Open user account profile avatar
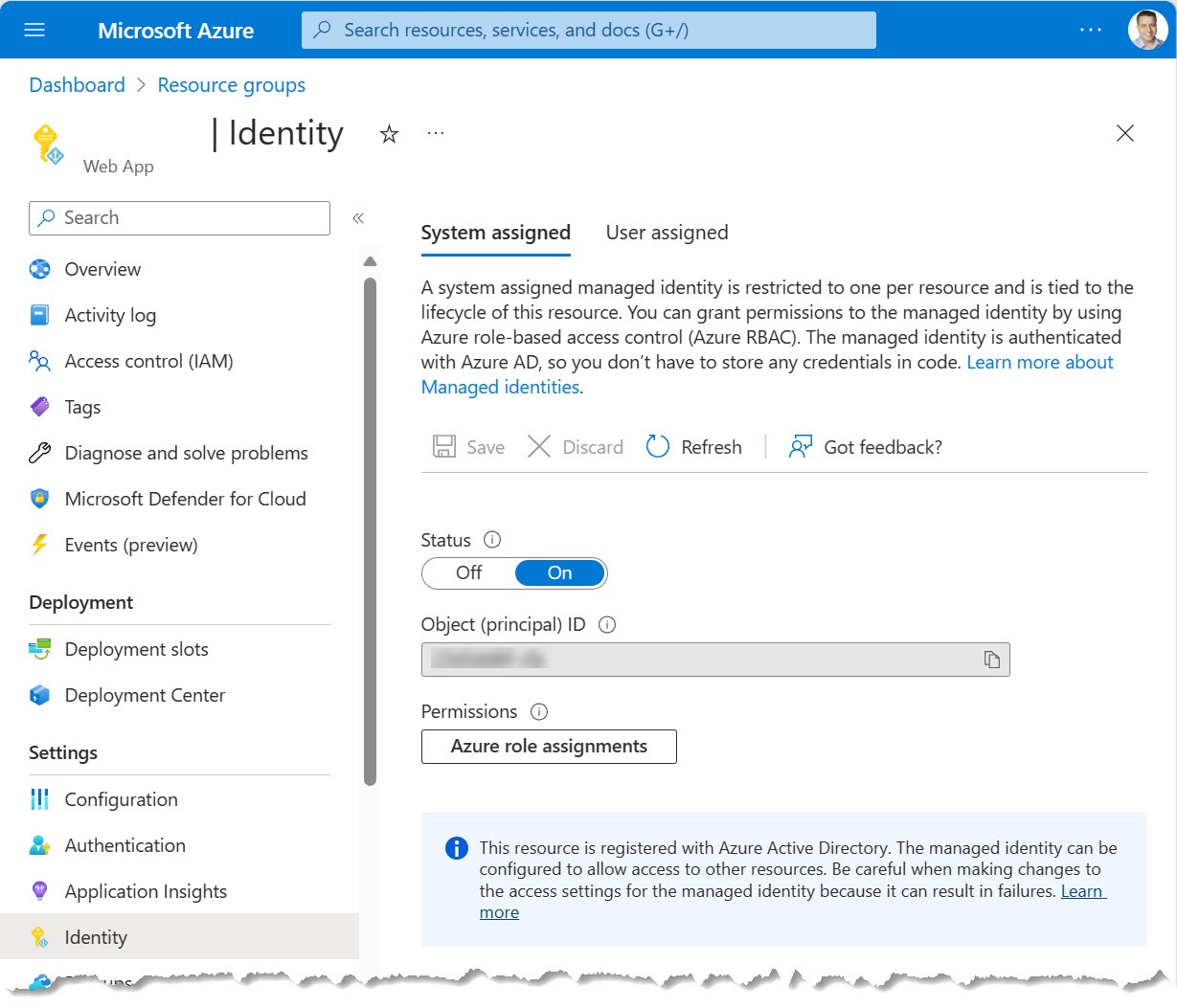Image resolution: width=1177 pixels, height=1008 pixels. pos(1146,30)
